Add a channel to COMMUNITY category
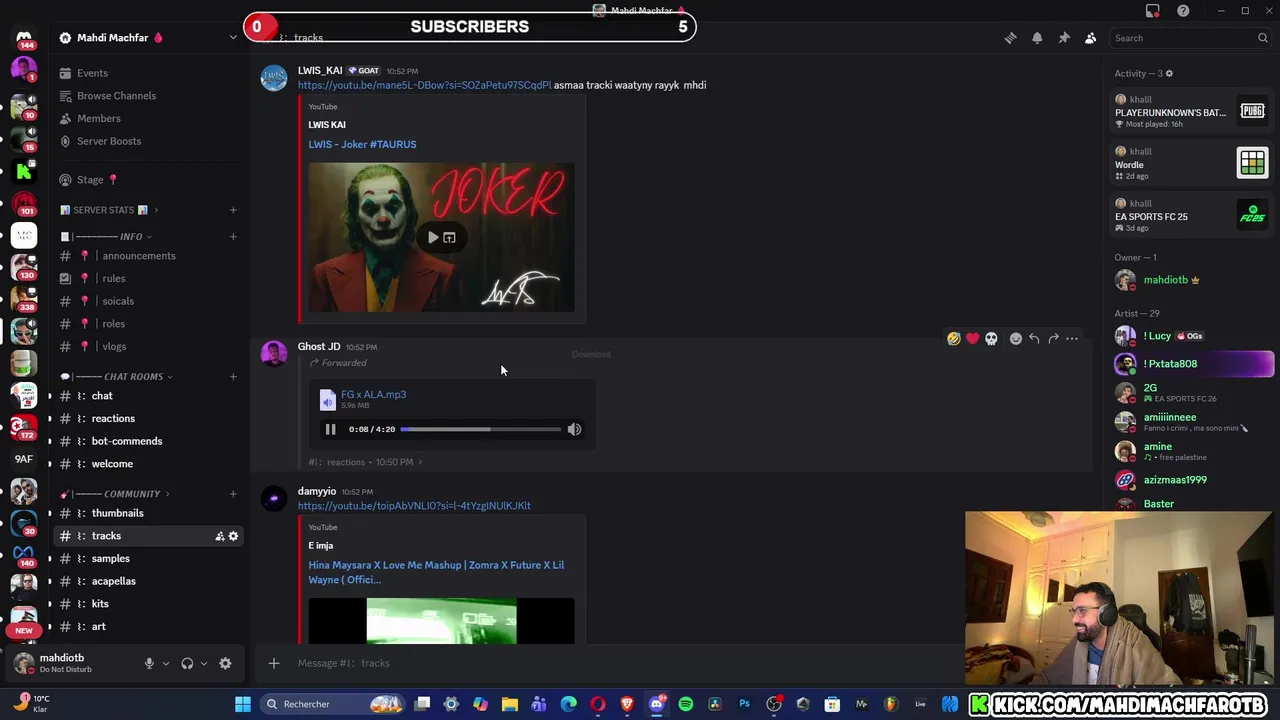 coord(233,494)
